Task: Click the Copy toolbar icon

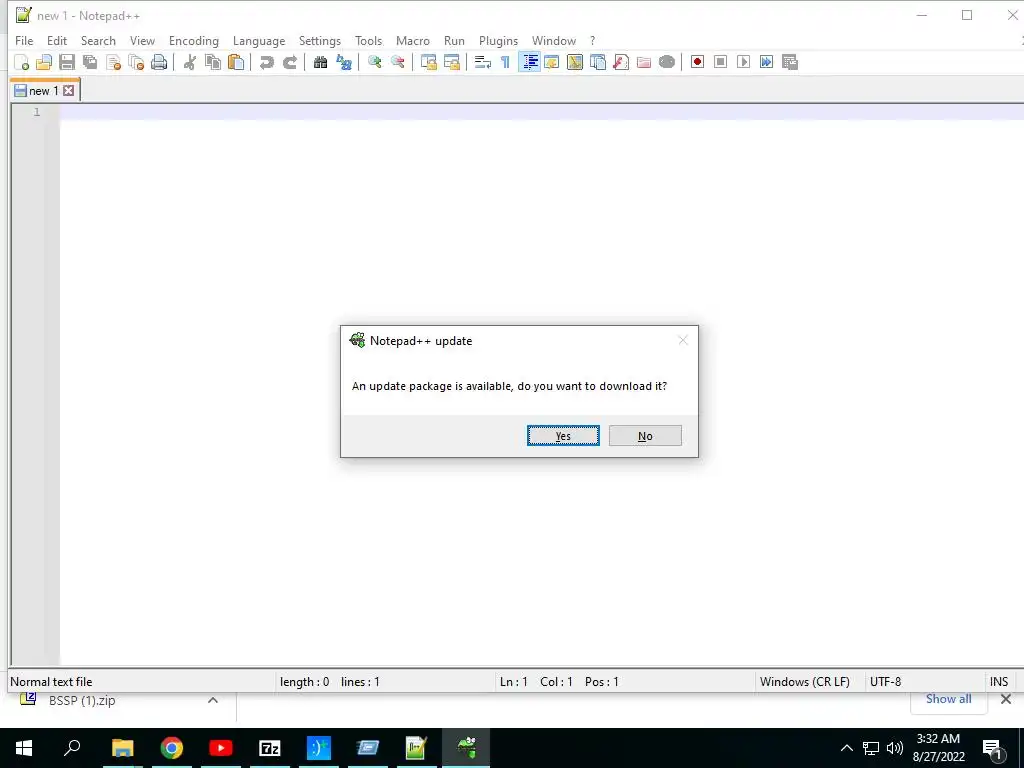Action: pos(213,62)
